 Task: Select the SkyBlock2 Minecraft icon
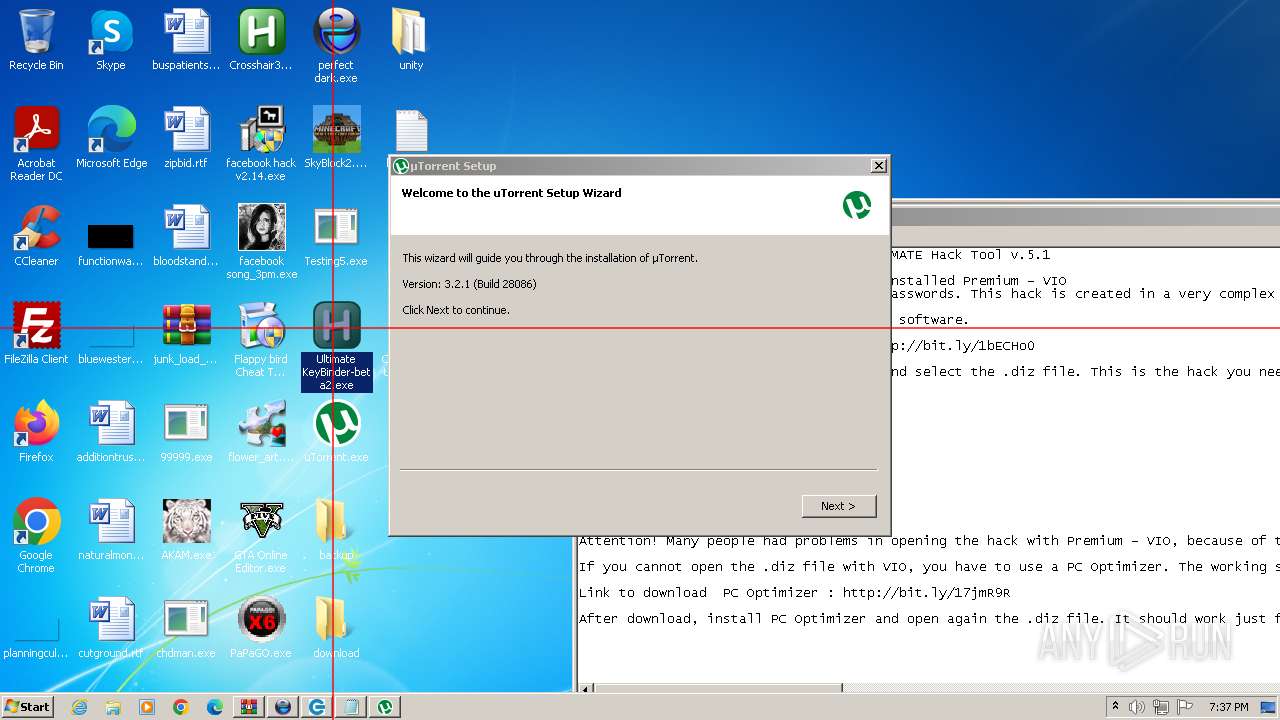tap(336, 139)
